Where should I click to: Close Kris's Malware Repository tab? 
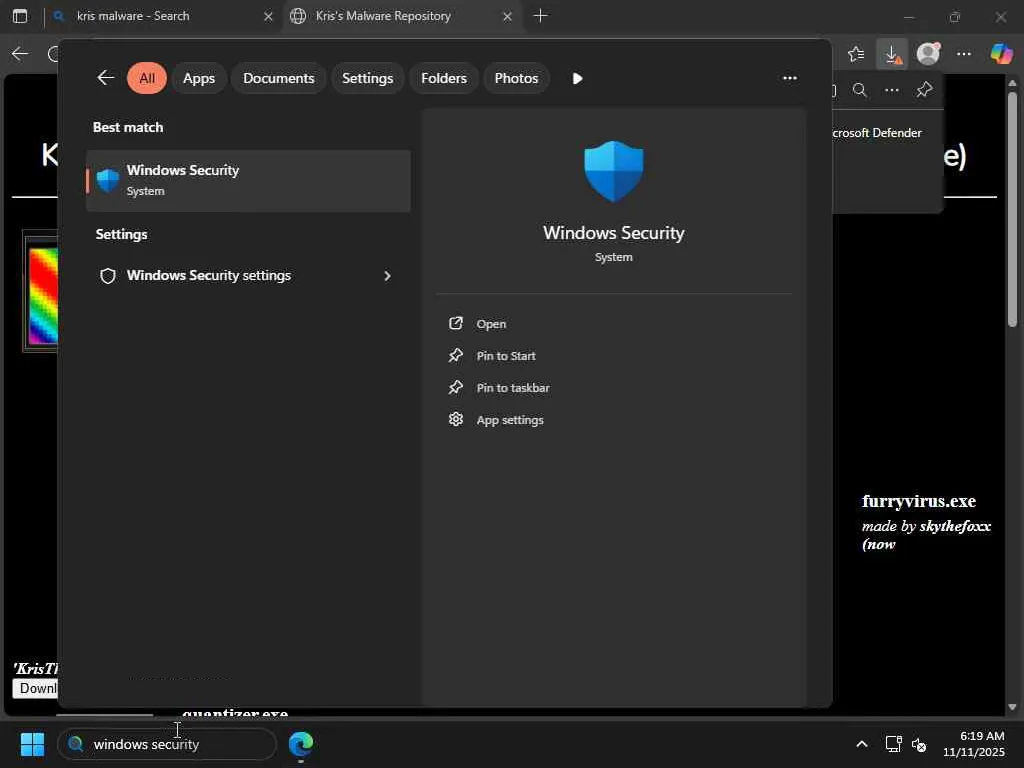[x=507, y=16]
